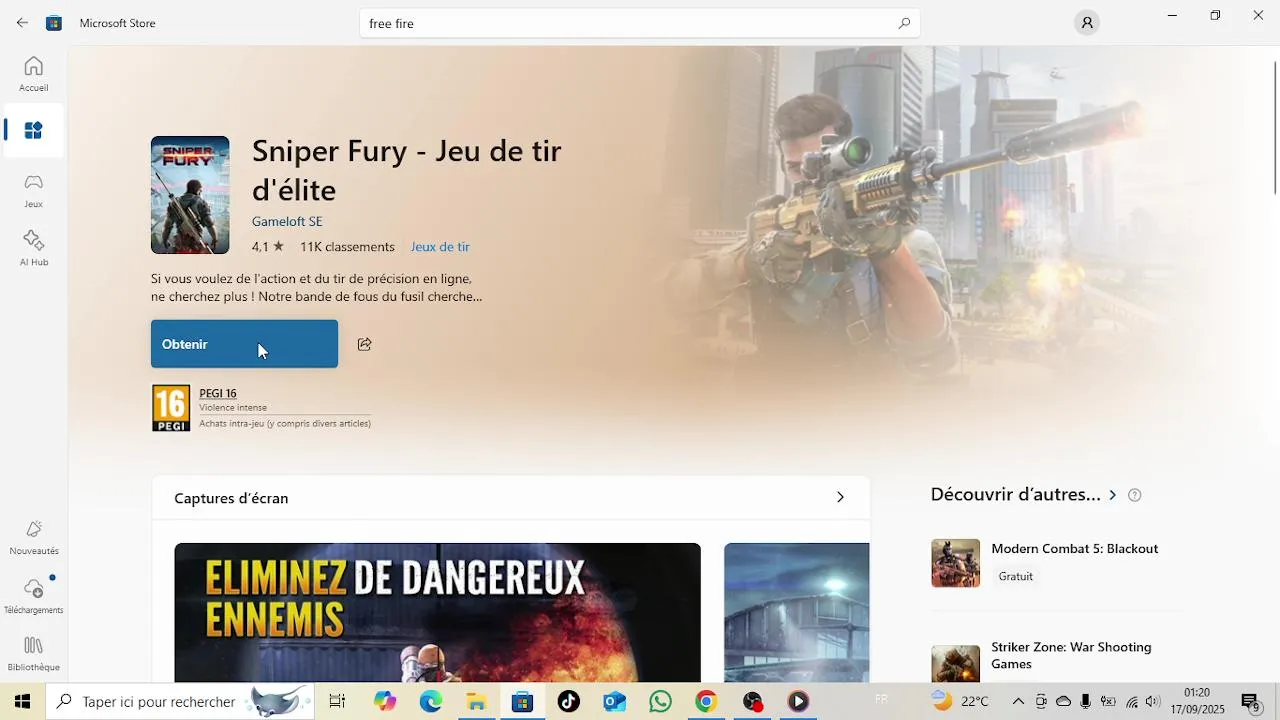Open the volume control in the tray

click(x=1153, y=701)
